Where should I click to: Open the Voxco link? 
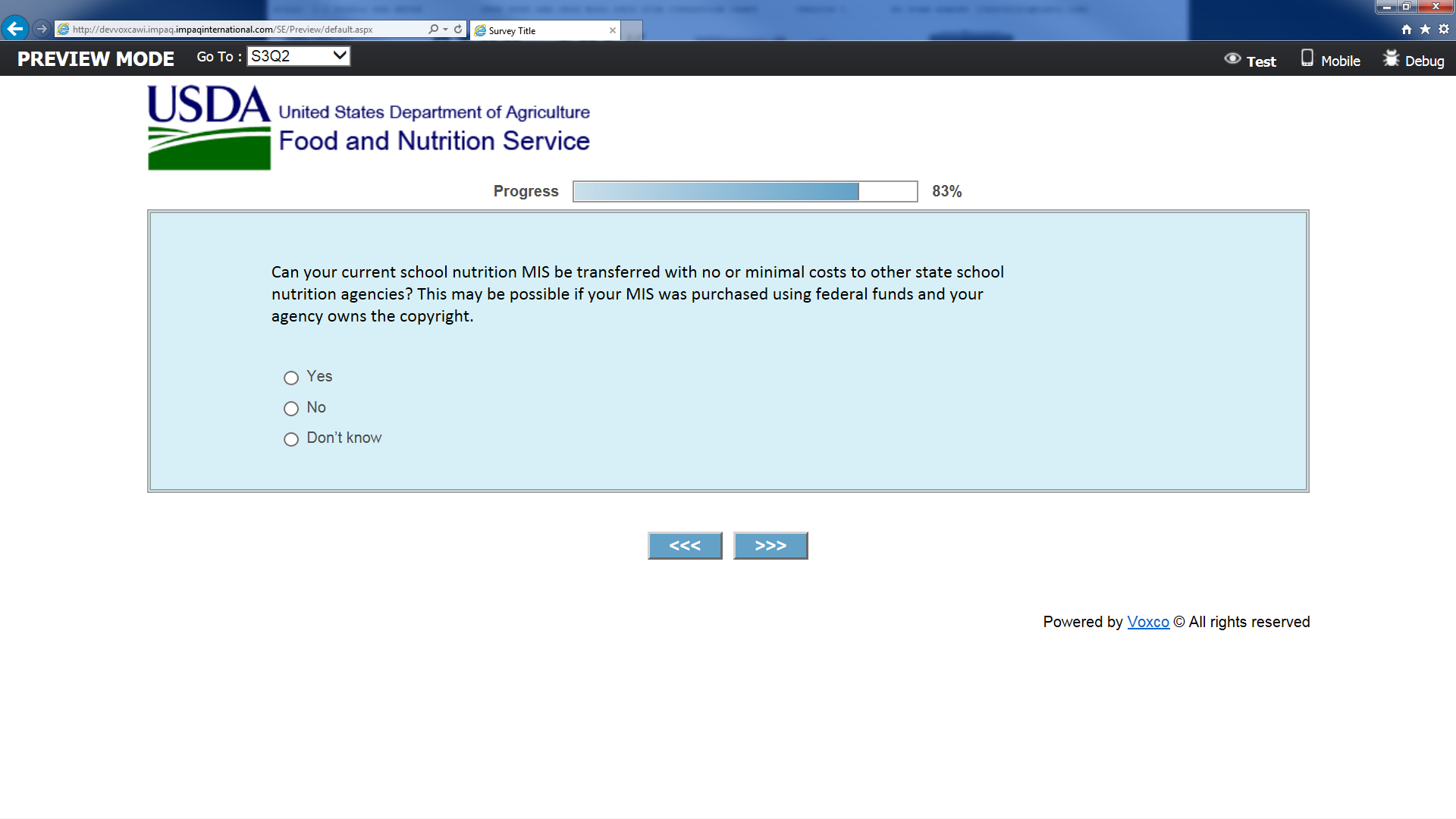point(1148,622)
